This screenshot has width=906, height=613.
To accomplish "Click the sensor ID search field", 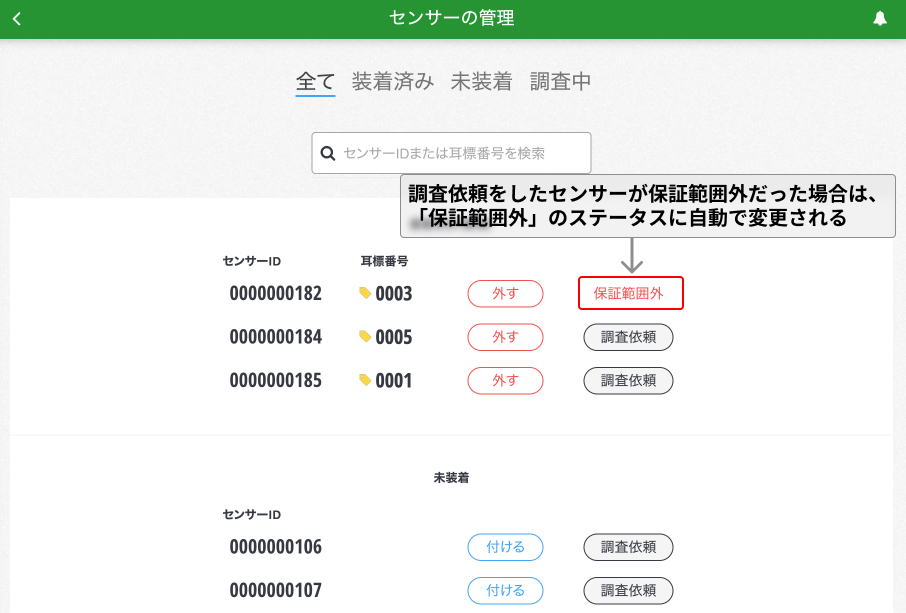I will 460,153.
